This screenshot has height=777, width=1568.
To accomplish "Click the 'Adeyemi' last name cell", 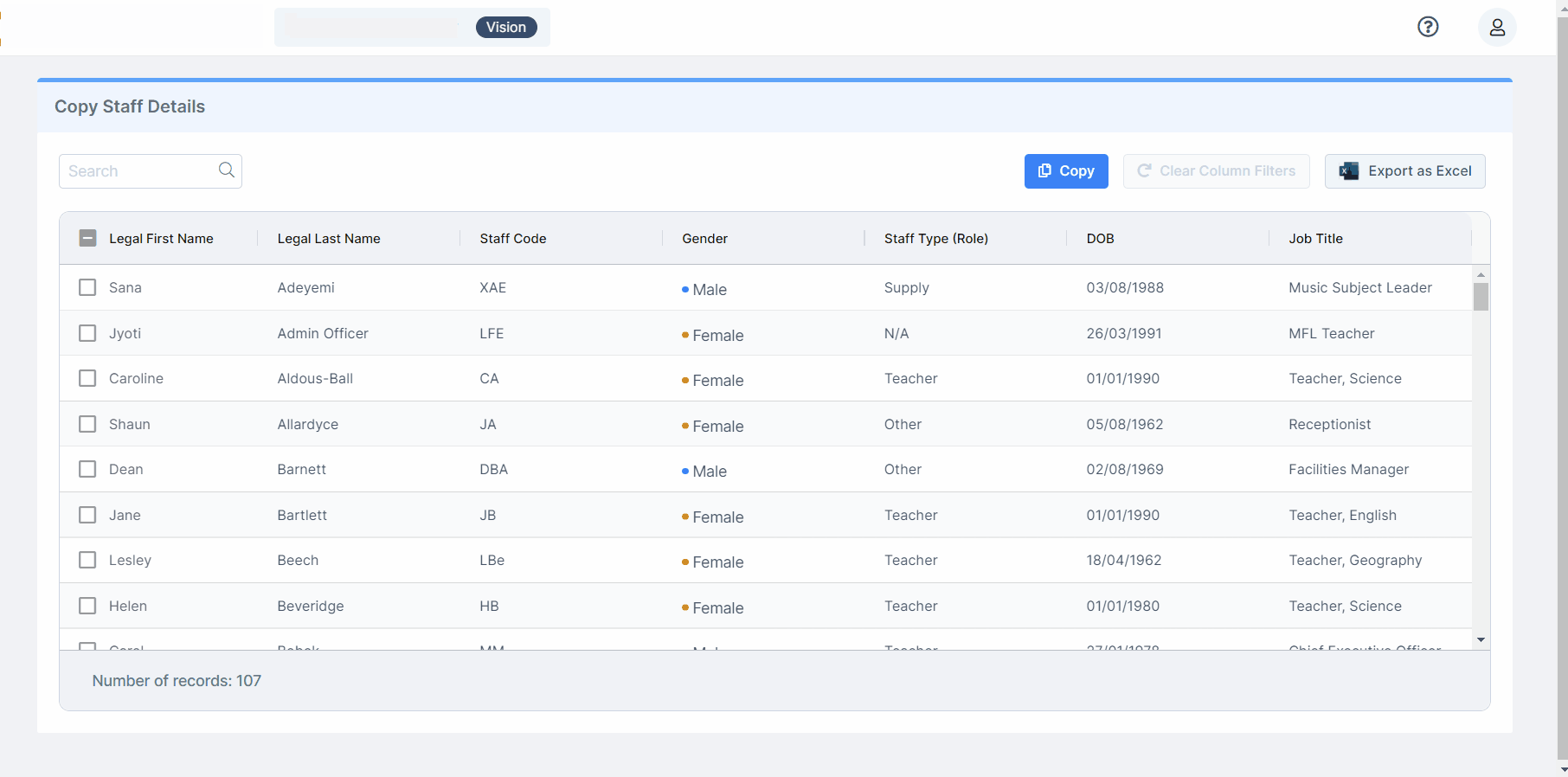I will 306,287.
